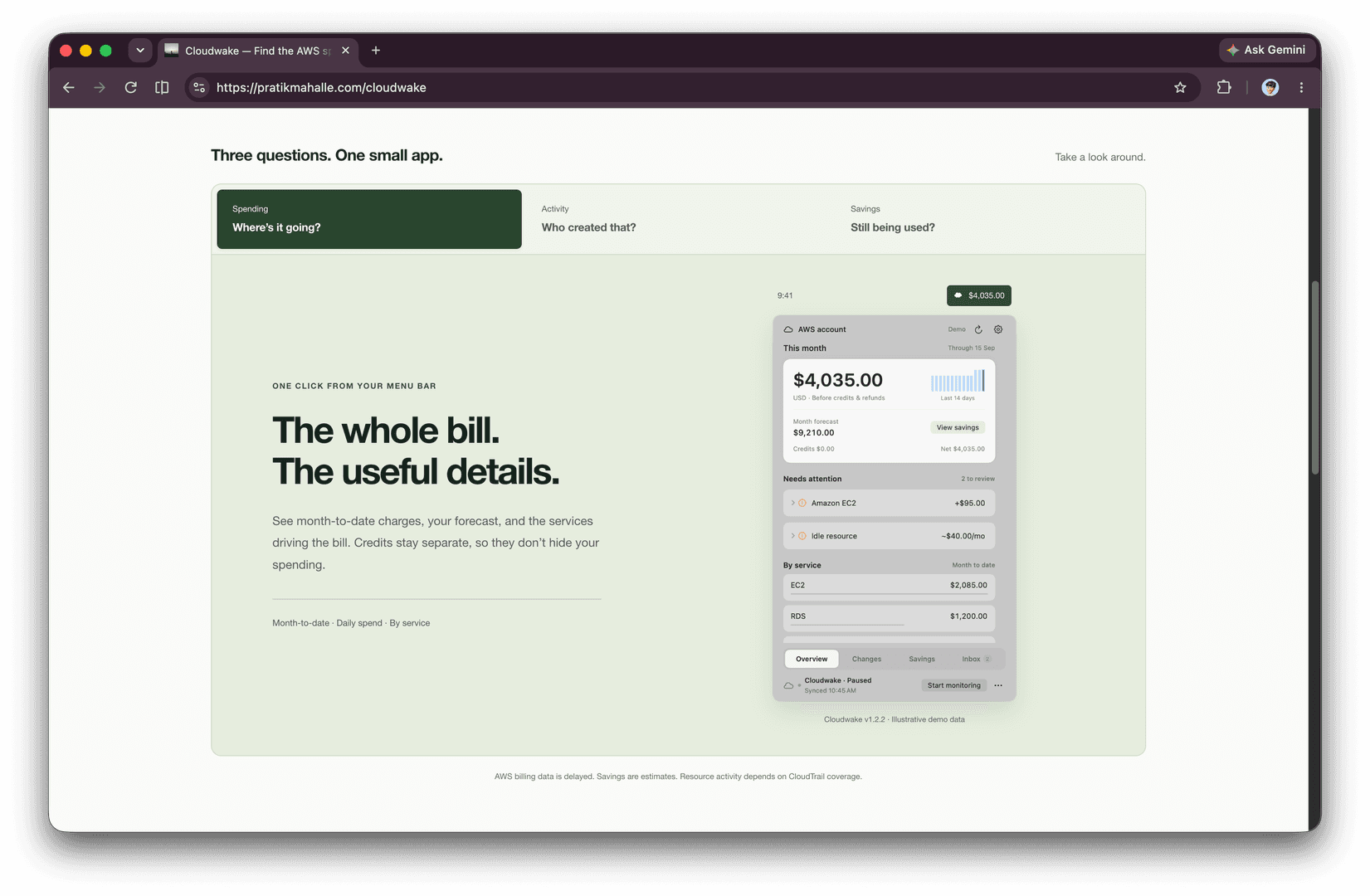Open the browser profile avatar
The image size is (1370, 896).
click(1270, 87)
